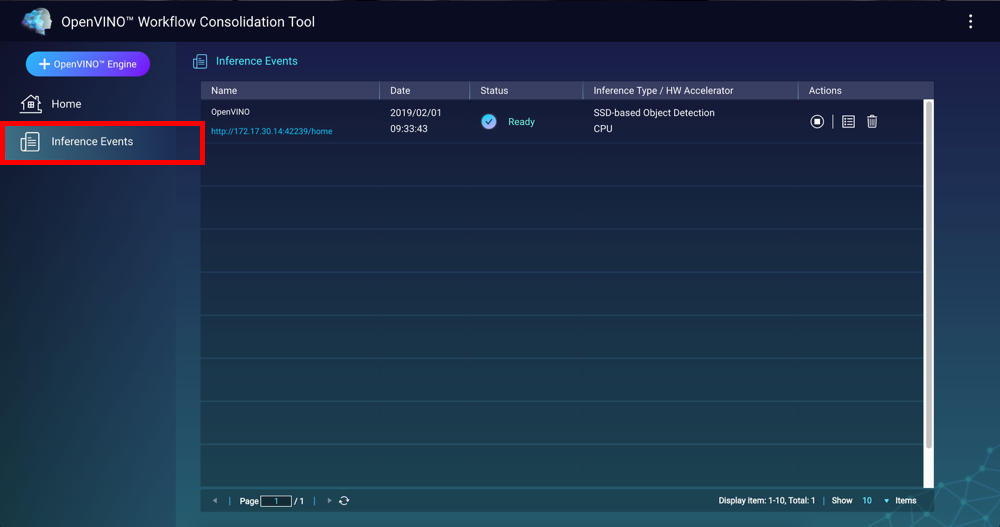Open the three-dot more options menu
The height and width of the screenshot is (527, 1000).
[970, 22]
